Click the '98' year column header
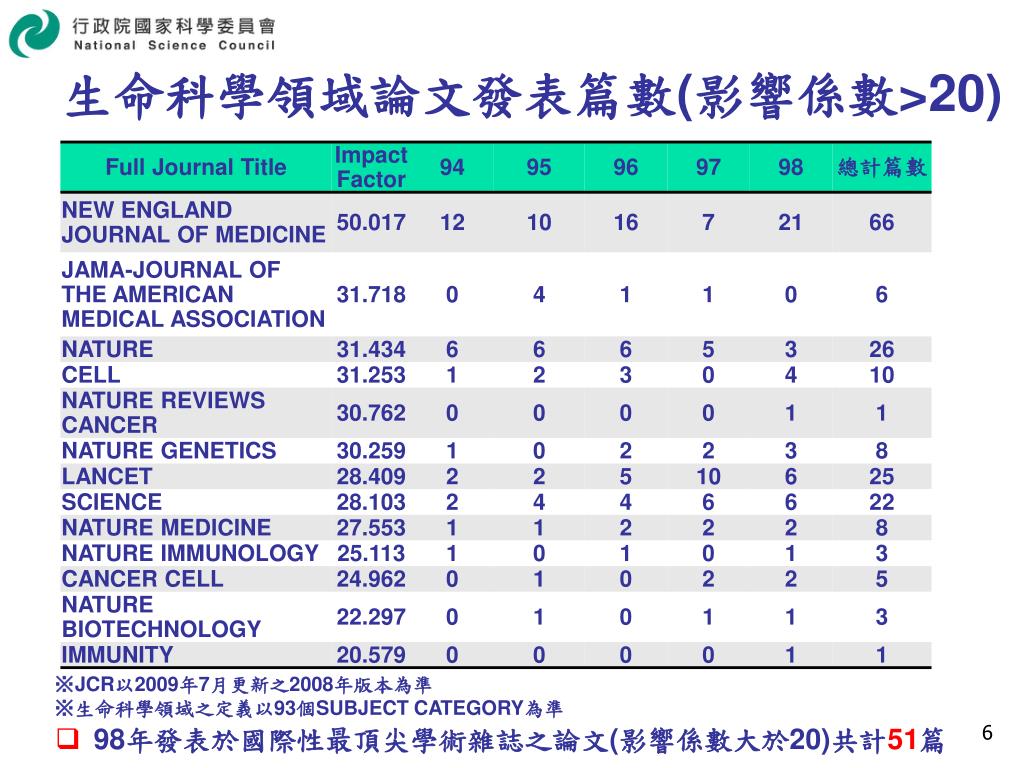 (790, 167)
